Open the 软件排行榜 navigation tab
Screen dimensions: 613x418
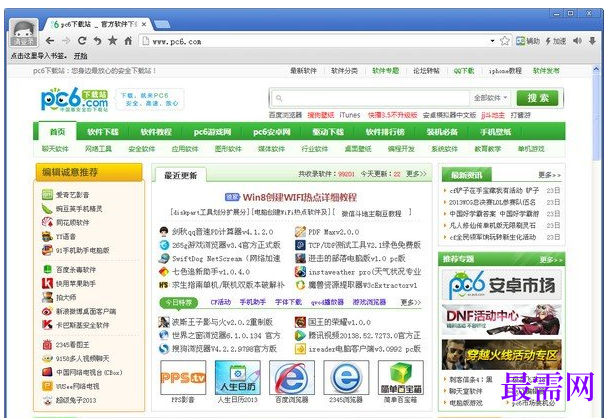[x=385, y=132]
